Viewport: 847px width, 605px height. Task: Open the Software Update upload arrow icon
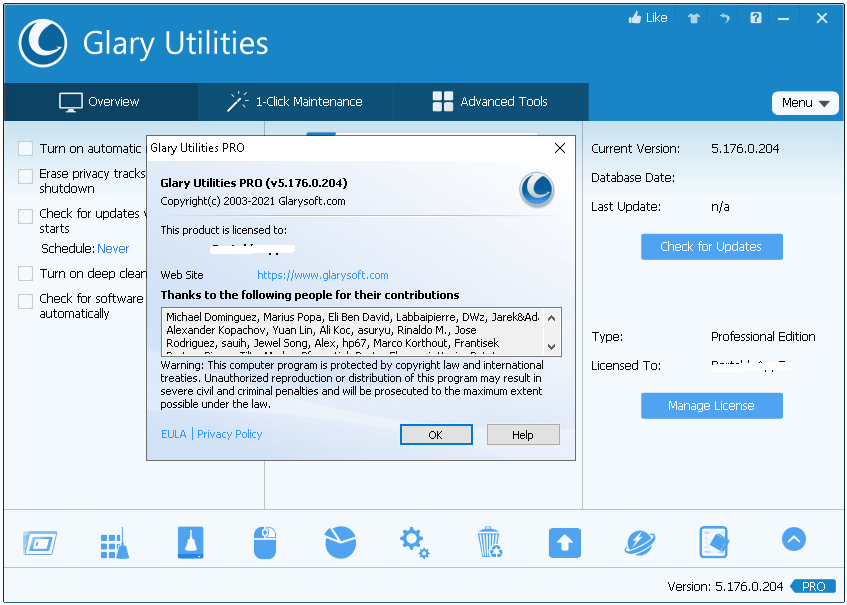click(564, 542)
